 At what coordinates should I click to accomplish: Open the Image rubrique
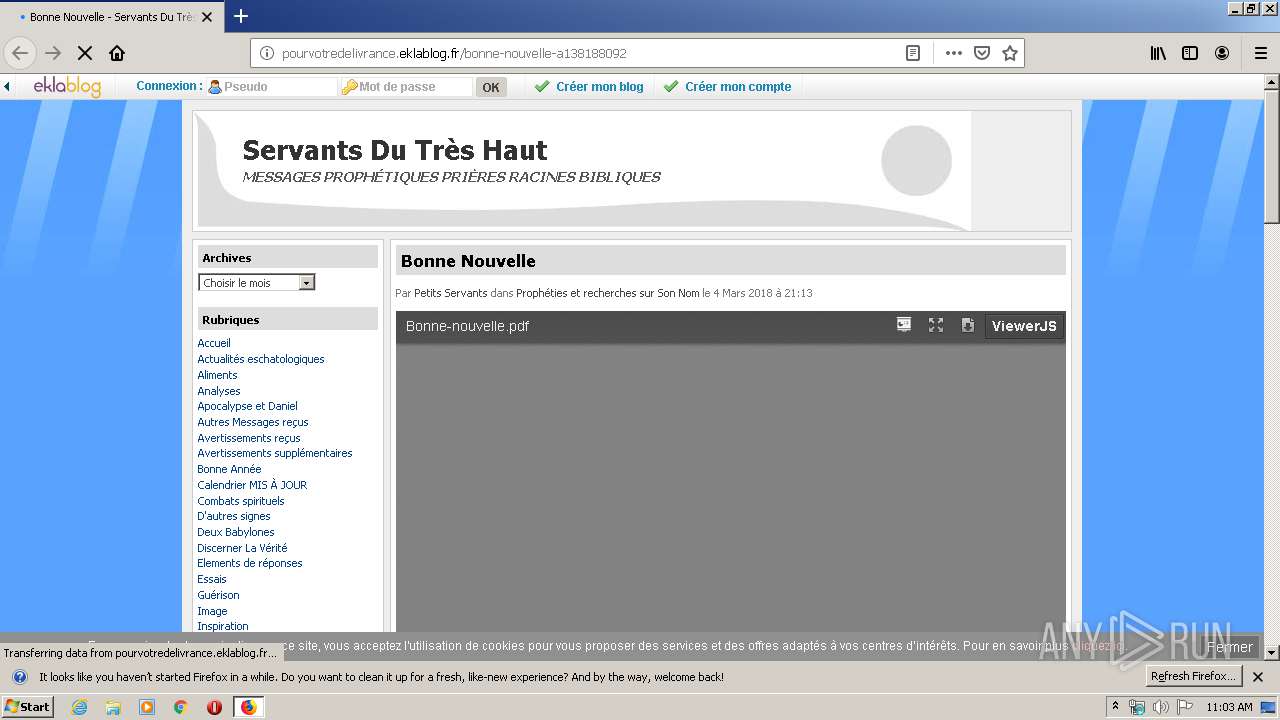pyautogui.click(x=212, y=611)
